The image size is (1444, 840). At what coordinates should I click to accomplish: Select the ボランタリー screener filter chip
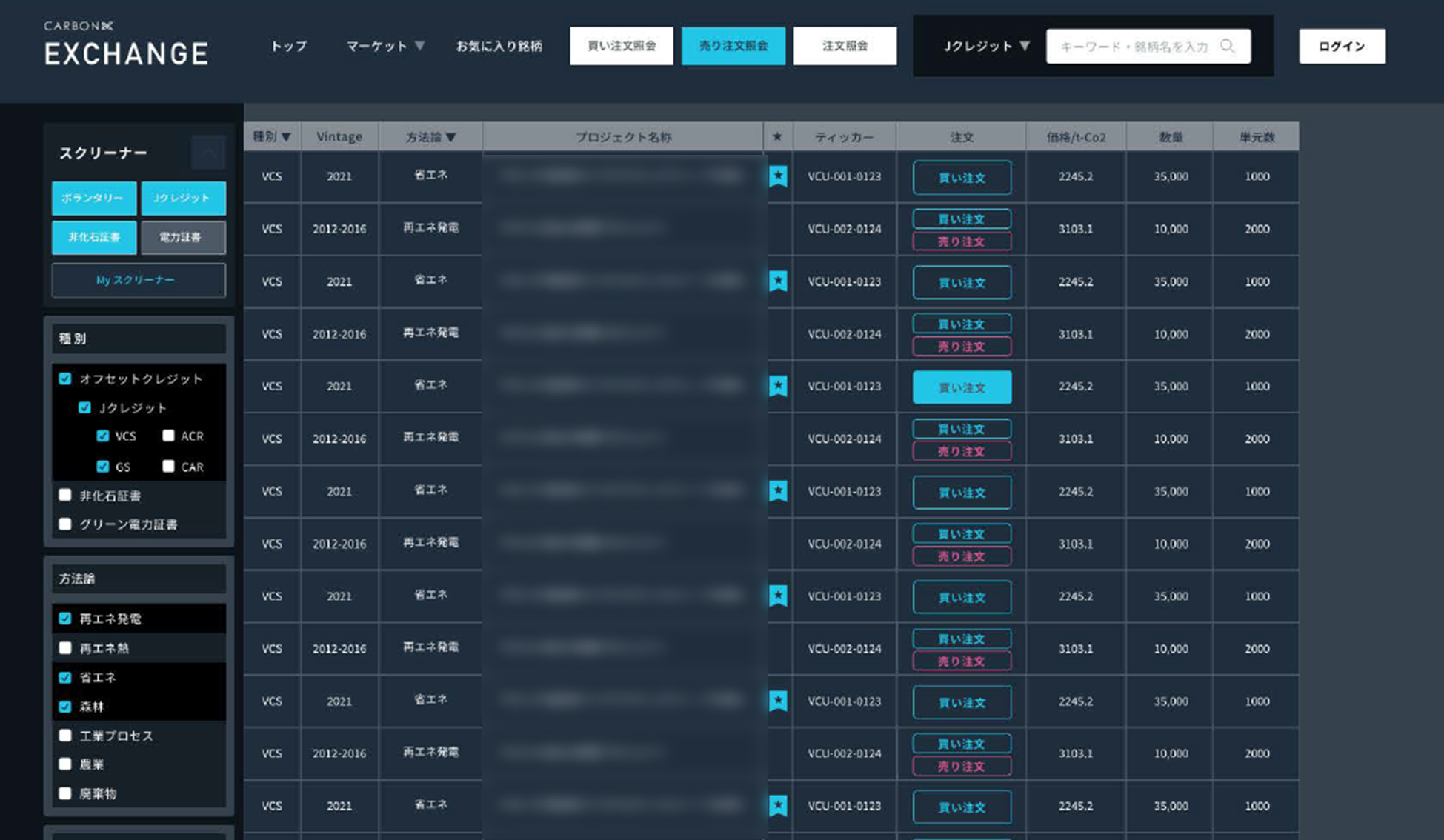pos(93,198)
